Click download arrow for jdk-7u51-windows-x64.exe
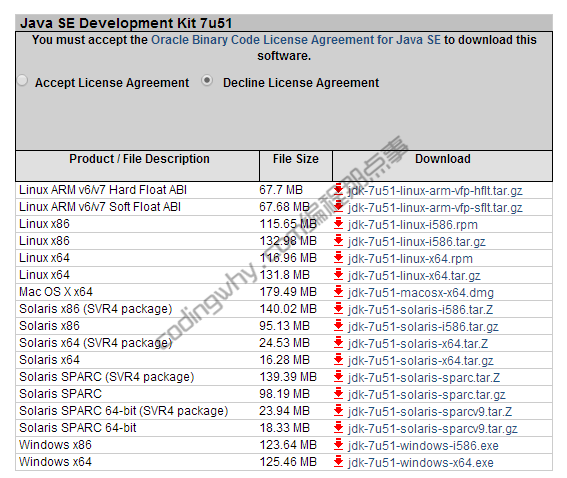Screen dimensions: 567x478 click(x=338, y=461)
